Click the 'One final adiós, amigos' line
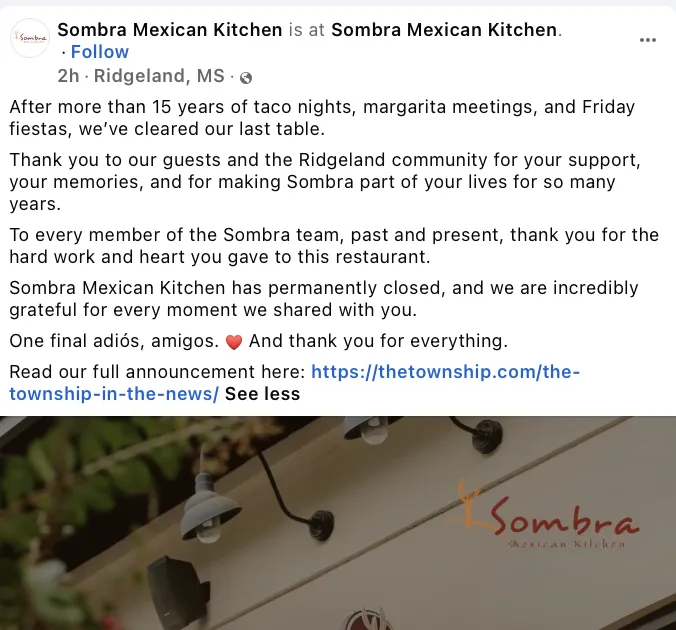Viewport: 676px width, 630px height. [x=259, y=341]
